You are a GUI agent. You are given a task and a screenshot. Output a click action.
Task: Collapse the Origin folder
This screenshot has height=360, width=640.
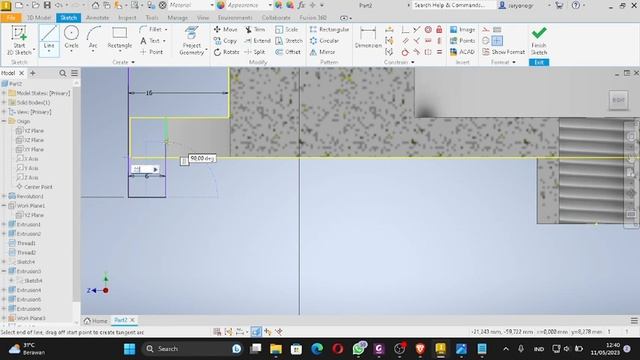point(4,121)
